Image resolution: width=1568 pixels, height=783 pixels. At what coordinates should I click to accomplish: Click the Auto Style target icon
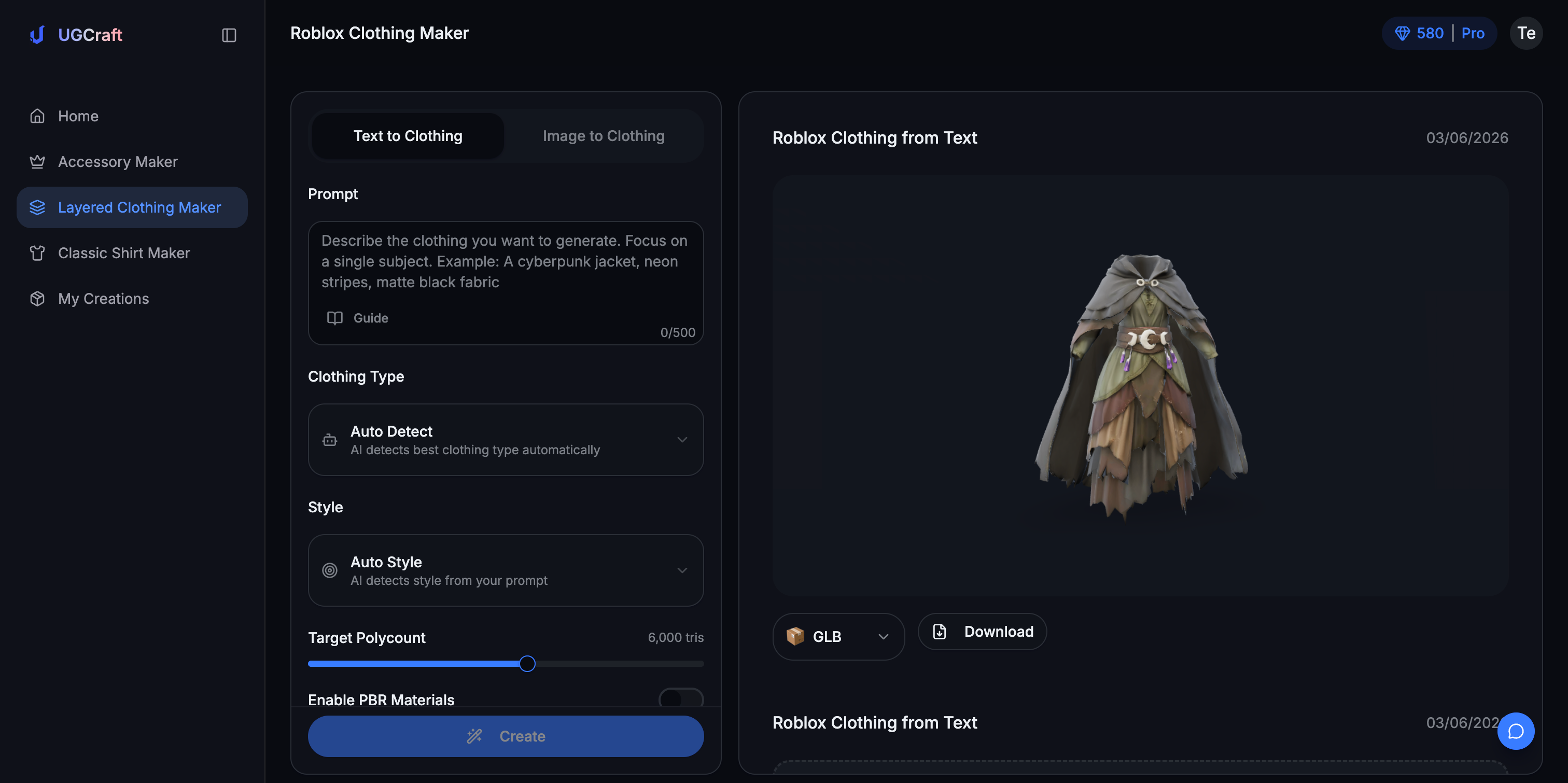pos(330,570)
